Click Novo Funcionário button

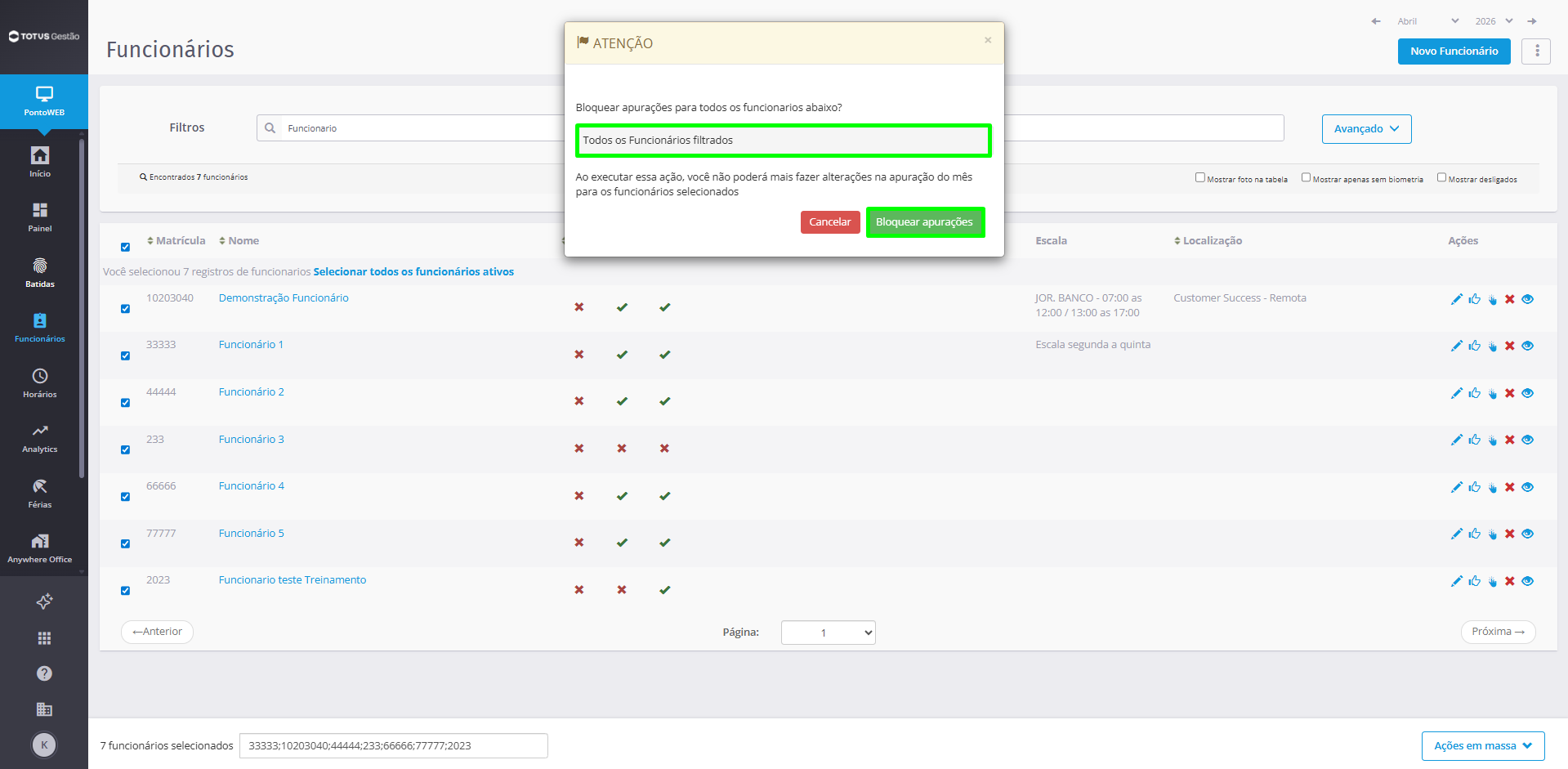(1454, 51)
